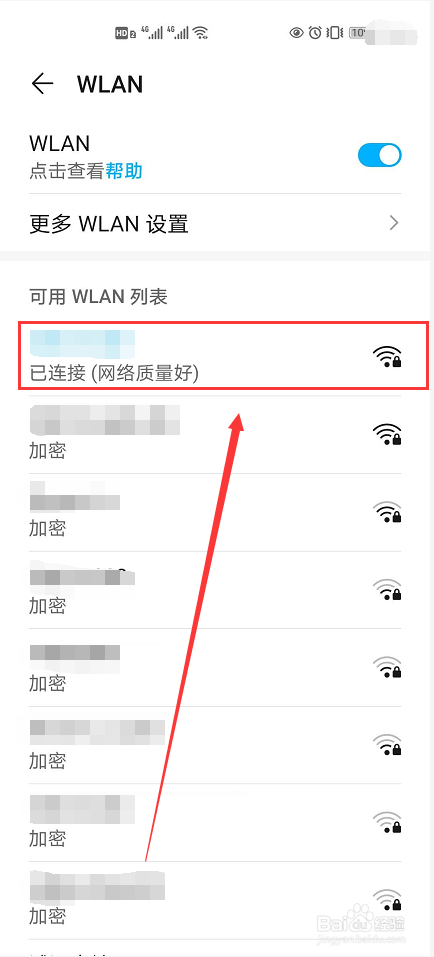Tap Wi-Fi icon of first 加密 network

pos(387,435)
